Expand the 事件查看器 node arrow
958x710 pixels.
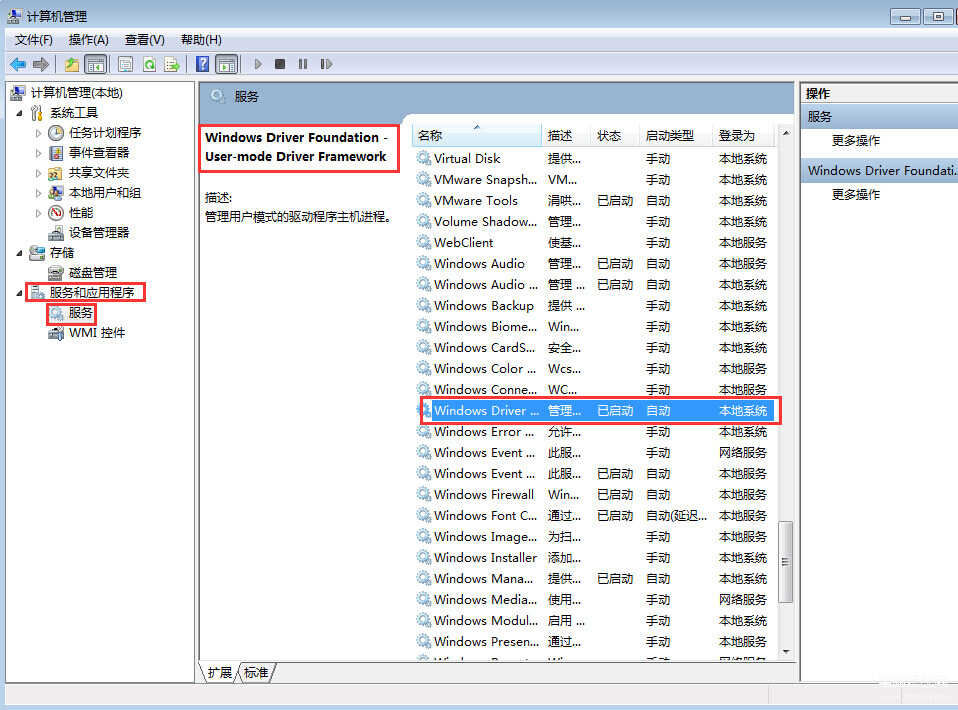click(39, 153)
